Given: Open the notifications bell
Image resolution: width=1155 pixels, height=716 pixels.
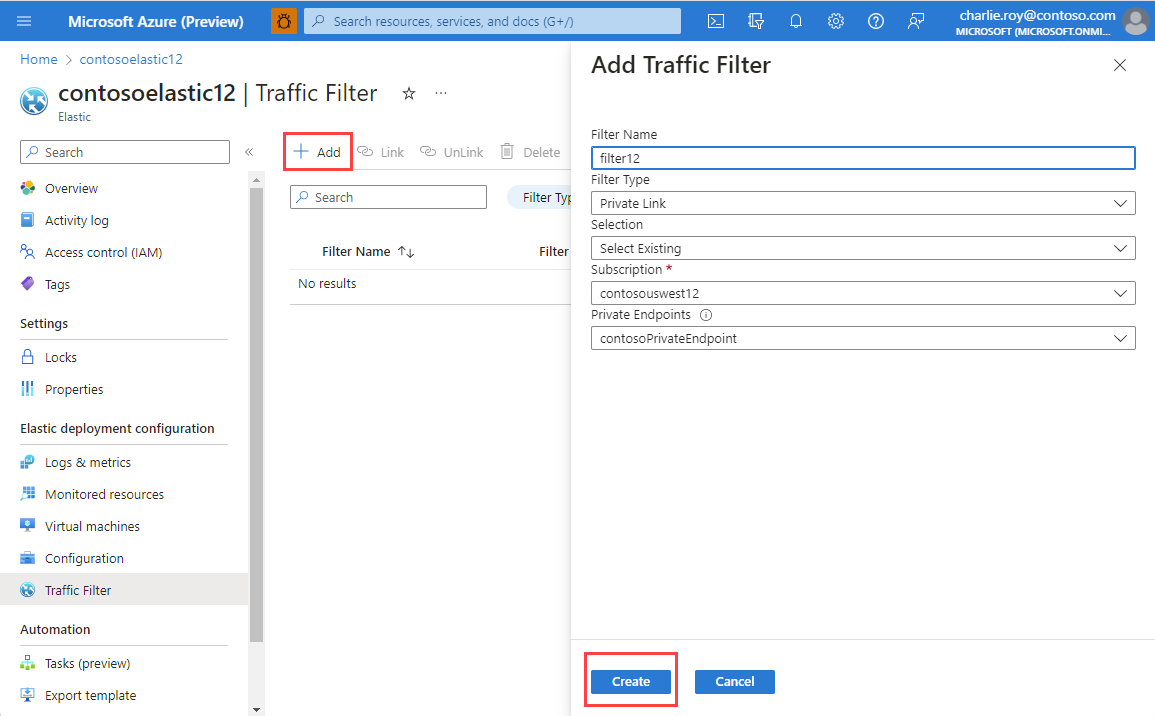Looking at the screenshot, I should [796, 21].
